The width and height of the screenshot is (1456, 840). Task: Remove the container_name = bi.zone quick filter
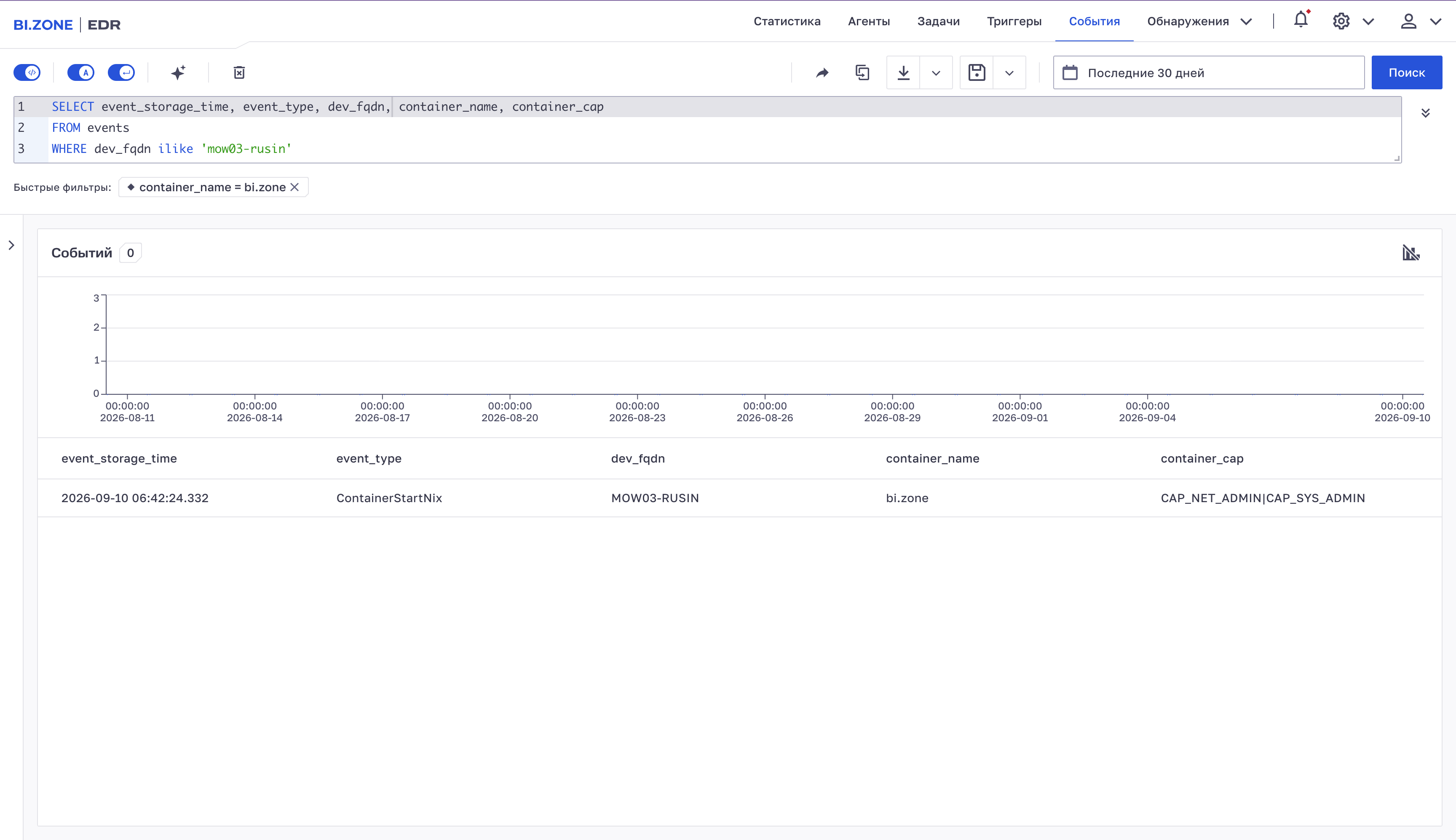click(x=295, y=187)
